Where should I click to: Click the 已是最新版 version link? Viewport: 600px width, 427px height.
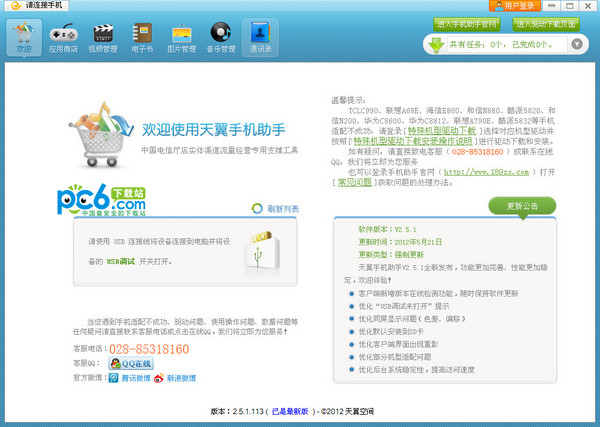pos(290,412)
